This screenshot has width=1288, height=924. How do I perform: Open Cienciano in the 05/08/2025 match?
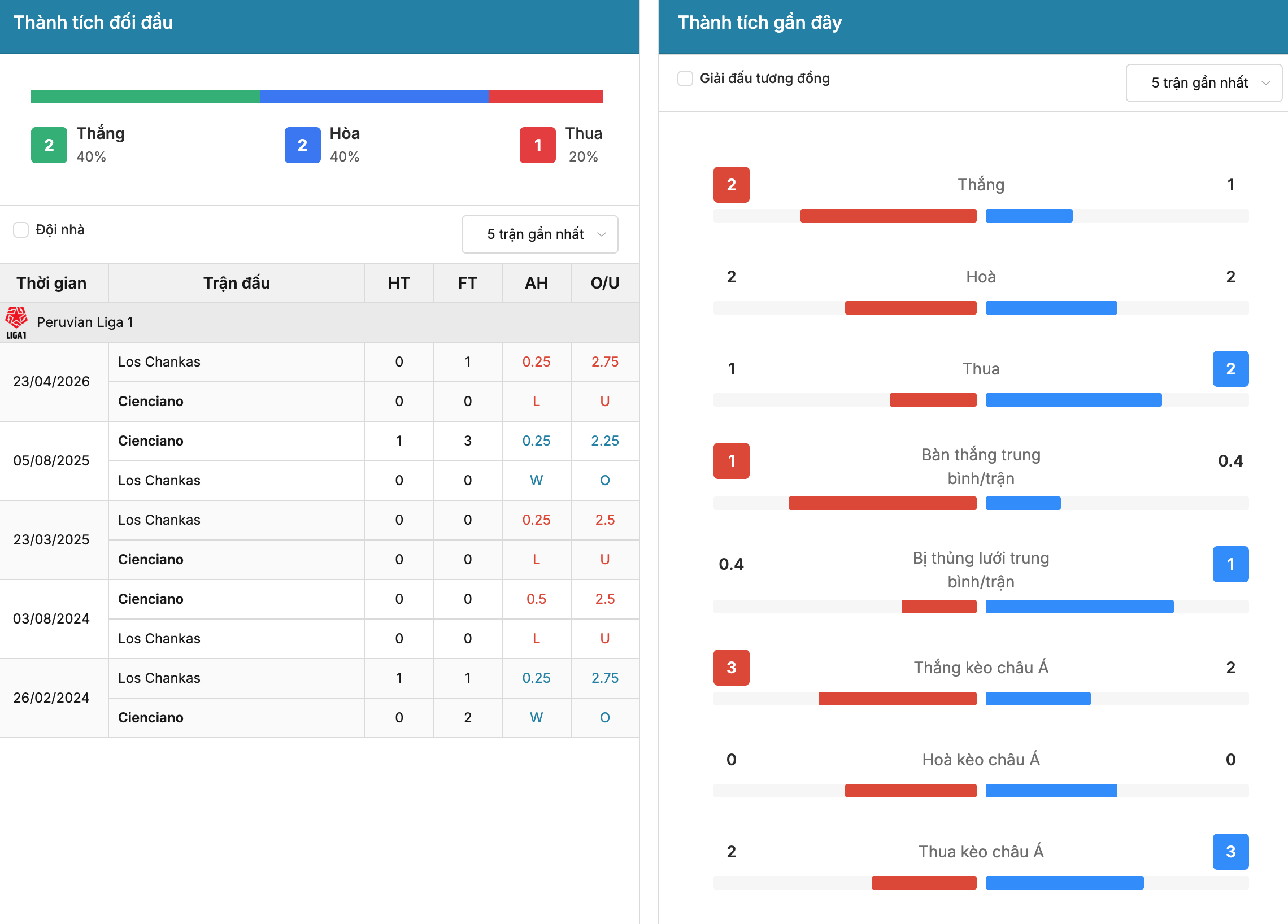point(151,441)
